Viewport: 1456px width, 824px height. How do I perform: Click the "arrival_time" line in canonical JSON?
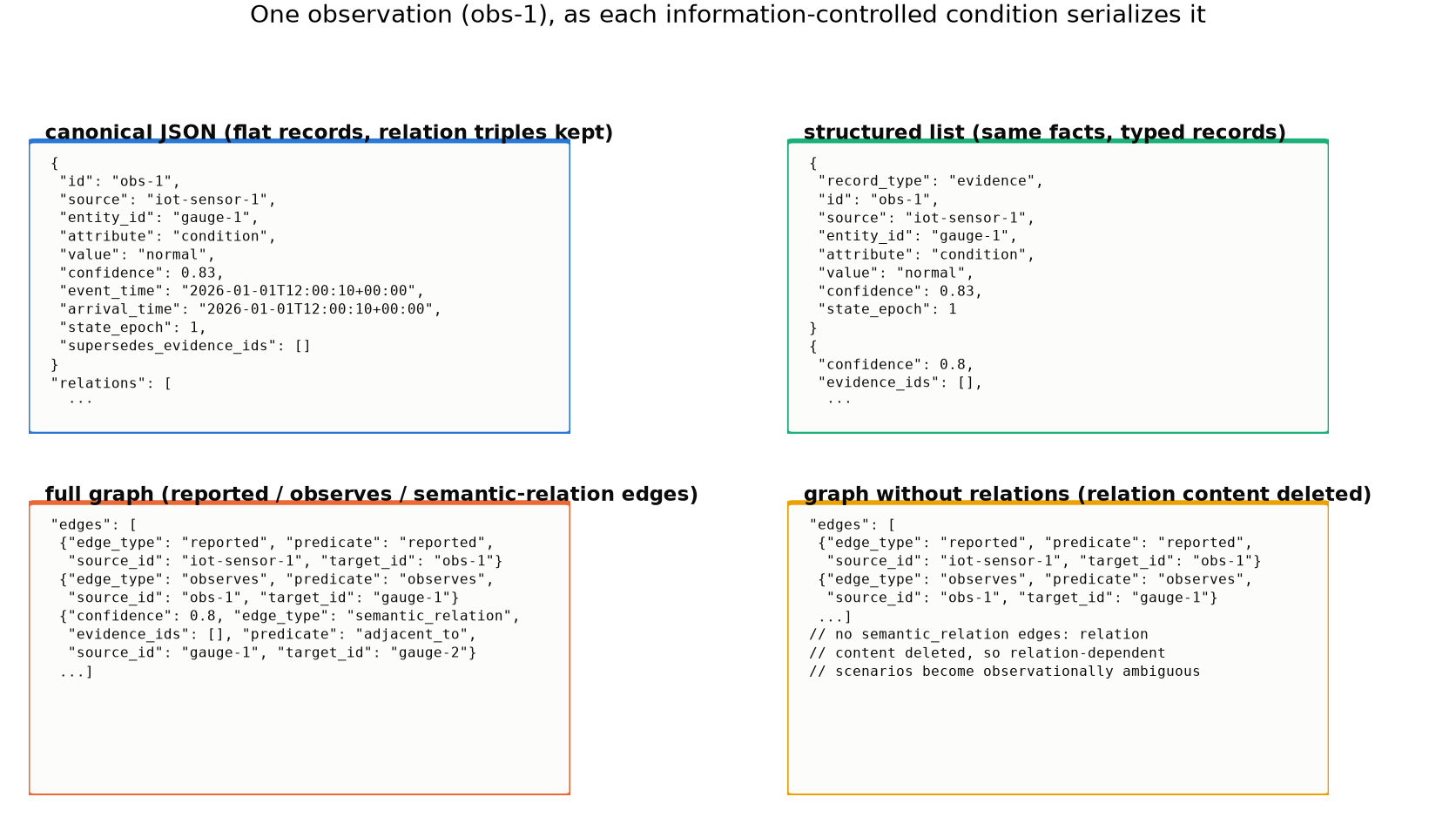point(251,309)
